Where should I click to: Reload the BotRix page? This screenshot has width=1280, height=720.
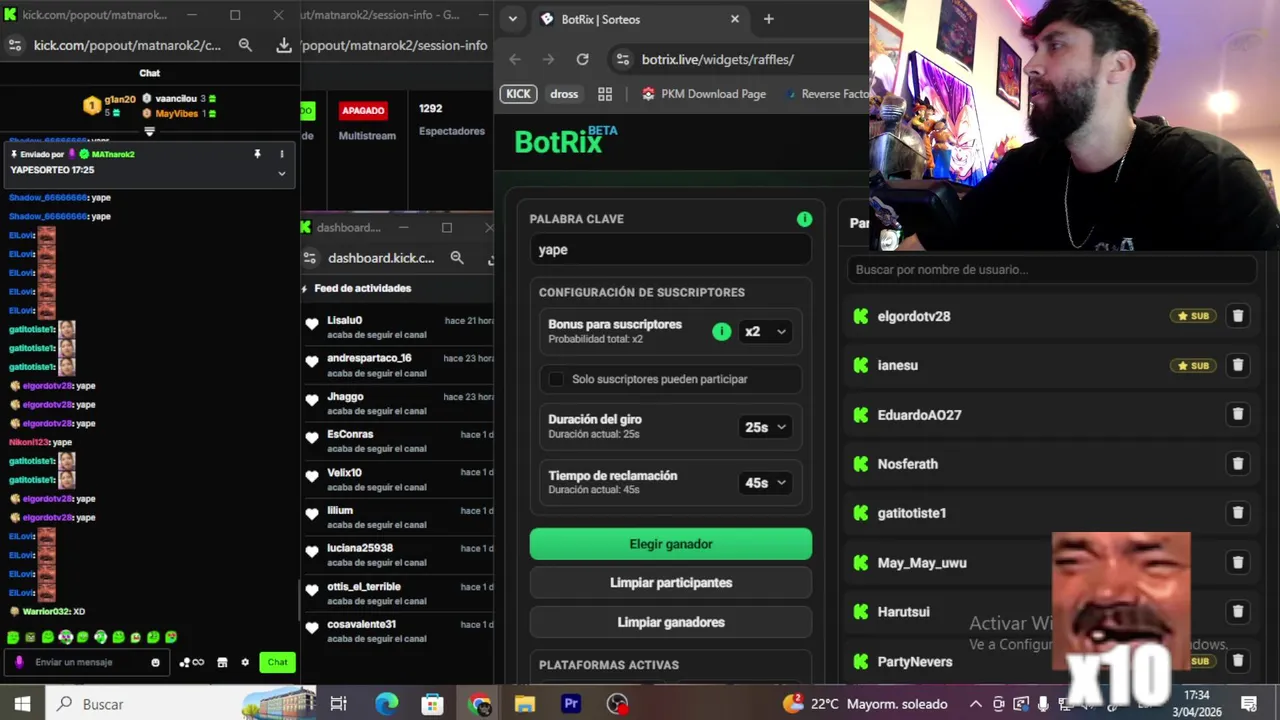(x=582, y=59)
